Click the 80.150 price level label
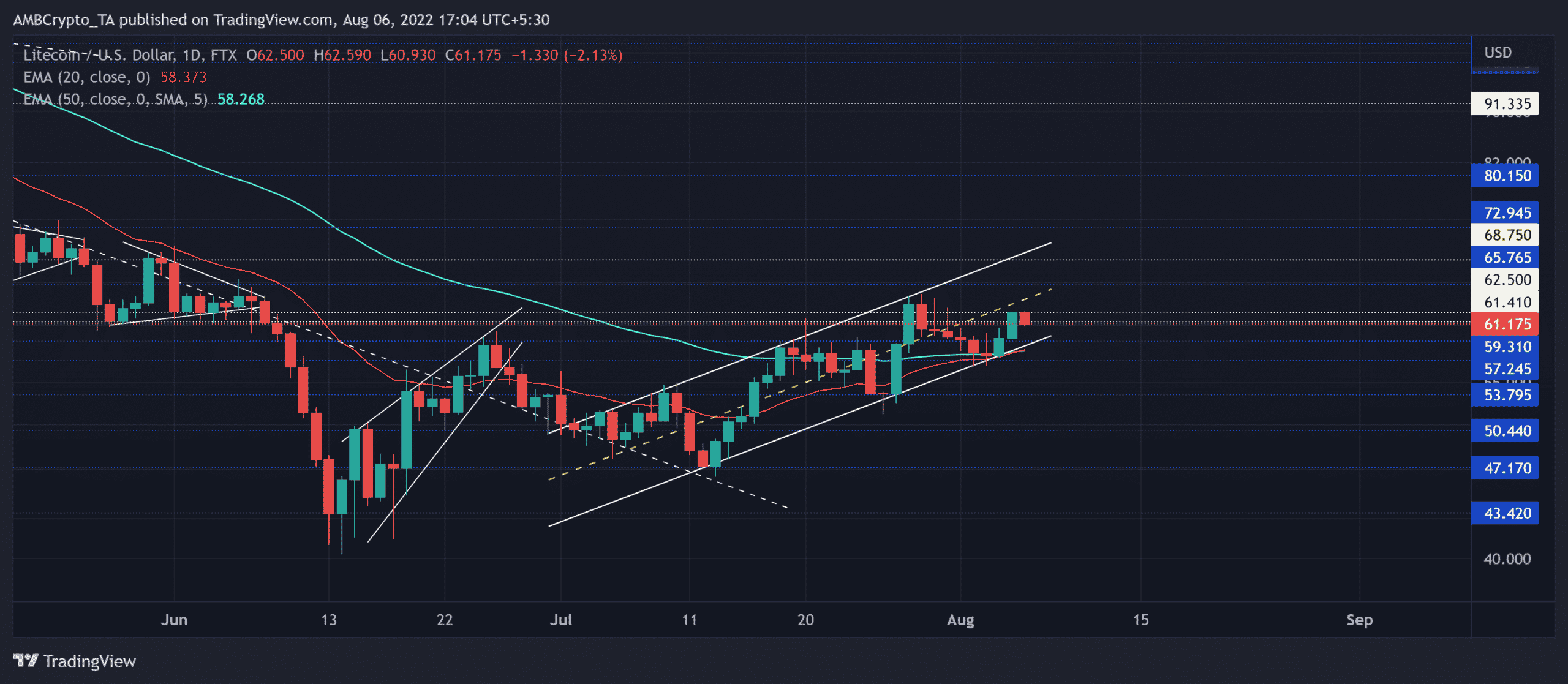Screen dimensions: 1568x684 click(x=1505, y=176)
